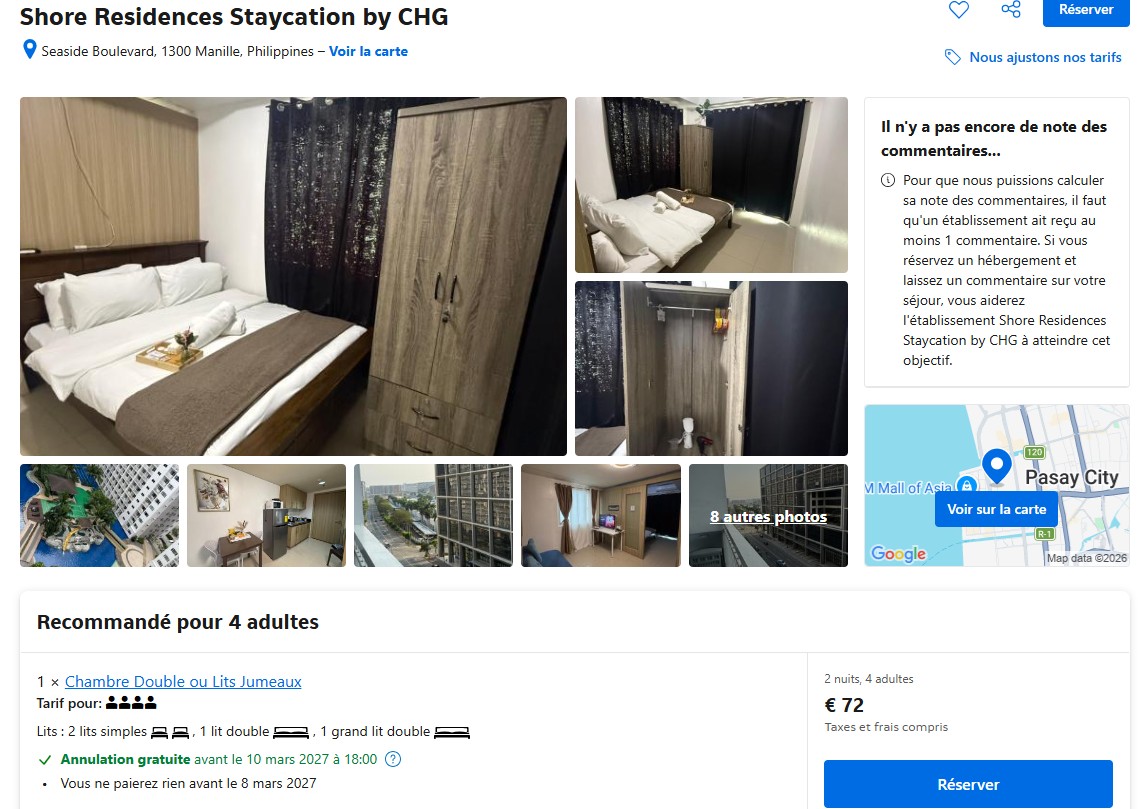Open Voir sur la carte map button

pos(996,509)
